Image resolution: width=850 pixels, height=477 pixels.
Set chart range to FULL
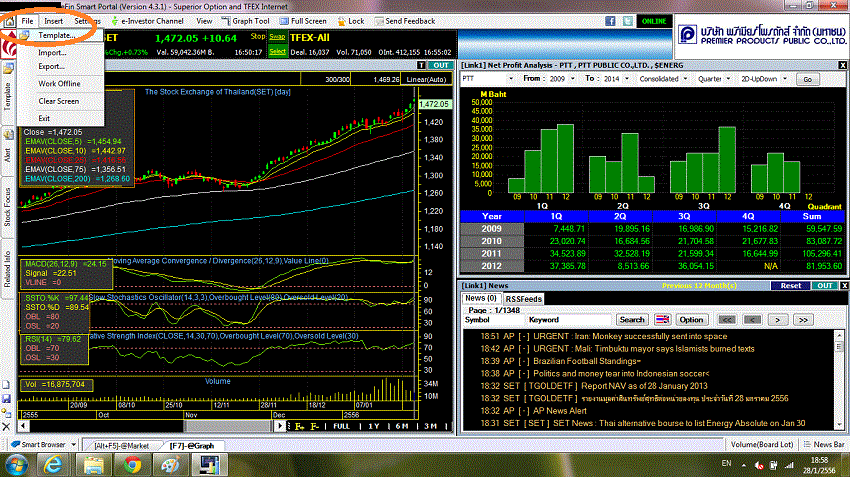coord(342,427)
